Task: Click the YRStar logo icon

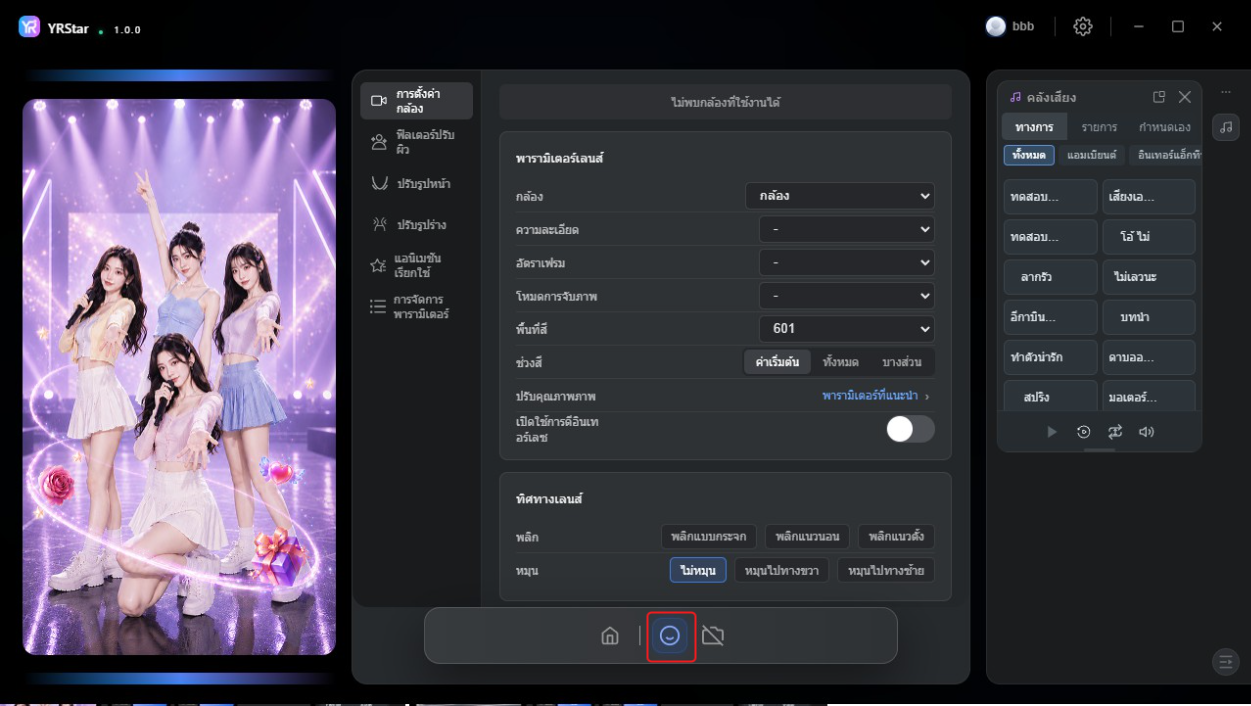Action: pos(29,27)
